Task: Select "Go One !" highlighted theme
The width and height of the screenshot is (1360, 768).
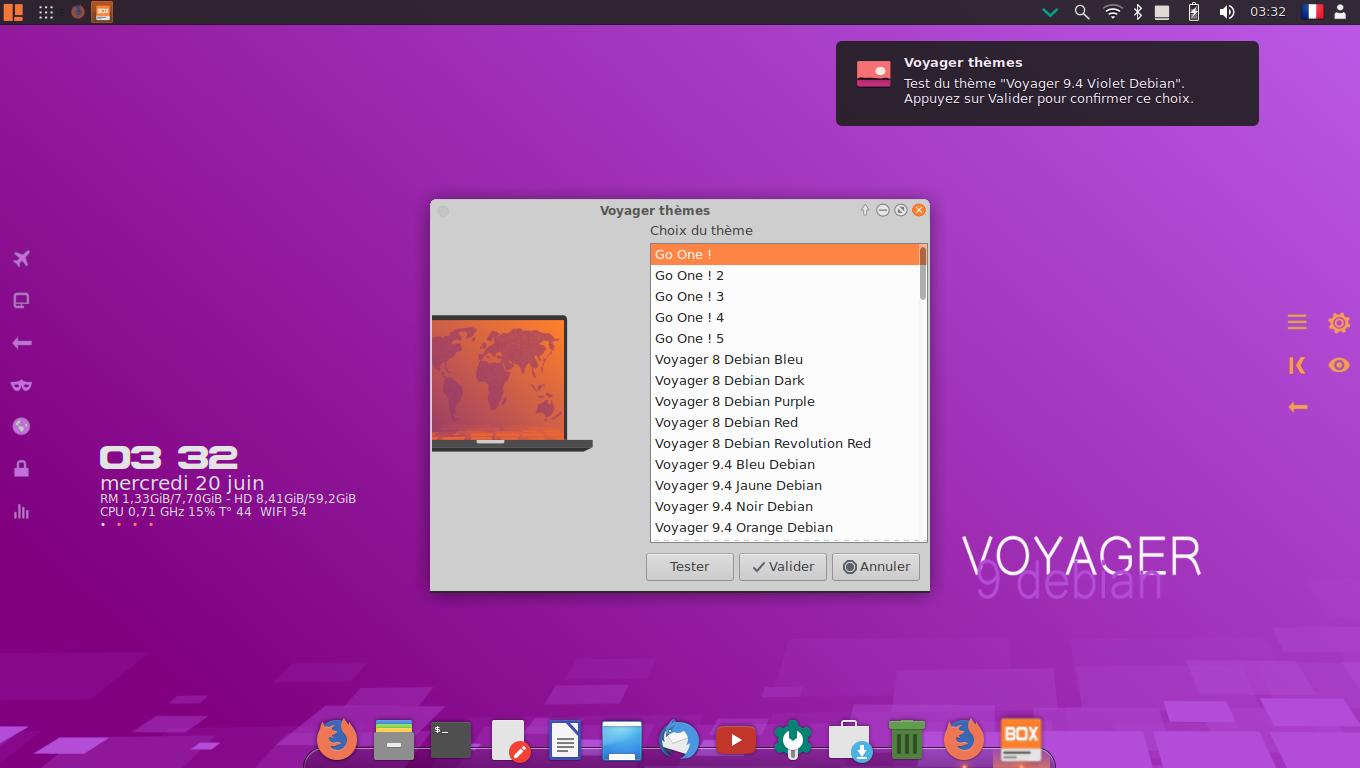Action: pyautogui.click(x=785, y=255)
